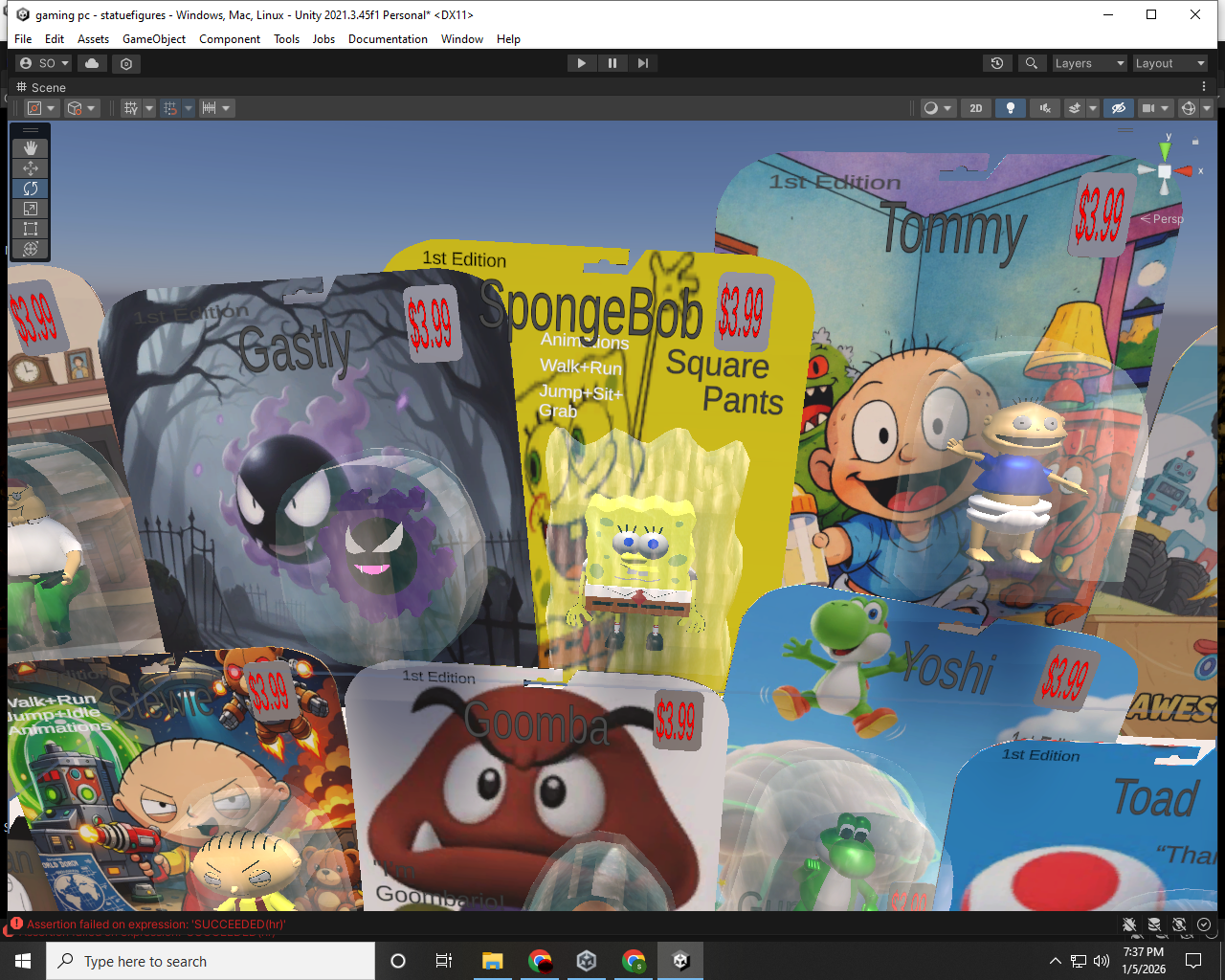Open the Jobs menu

point(323,39)
